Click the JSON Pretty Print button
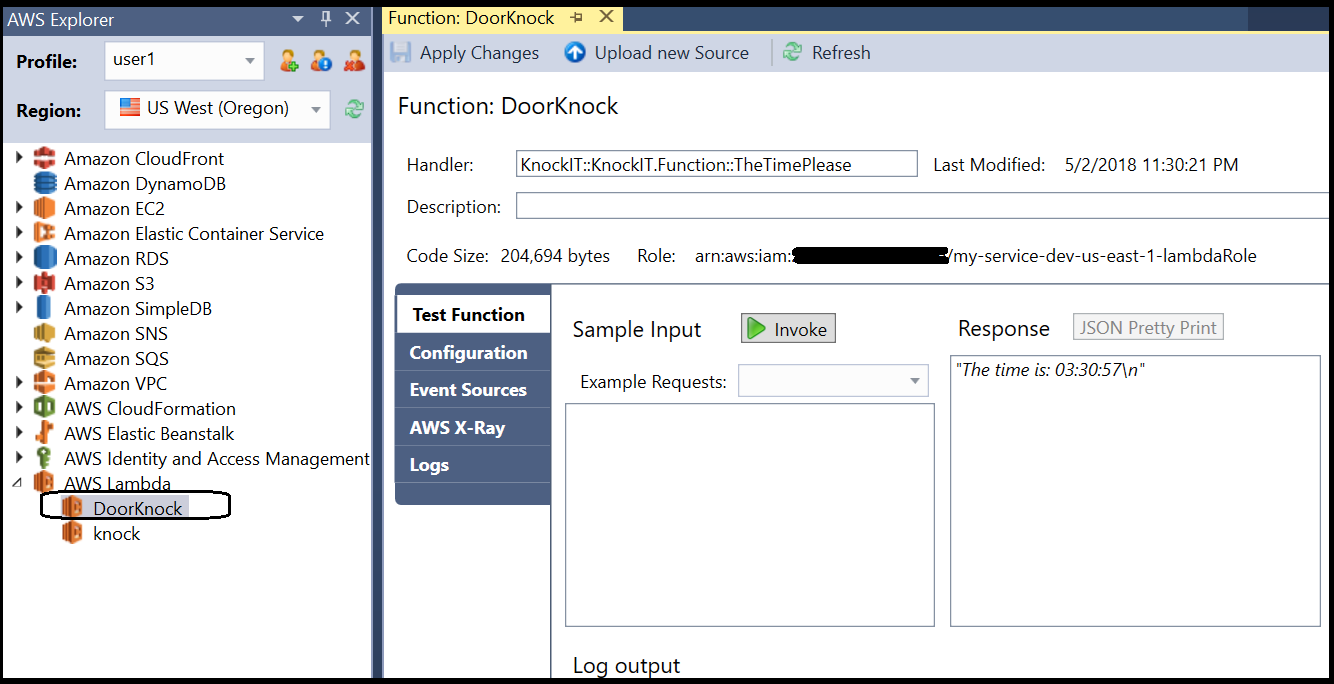Image resolution: width=1334 pixels, height=684 pixels. tap(1148, 328)
